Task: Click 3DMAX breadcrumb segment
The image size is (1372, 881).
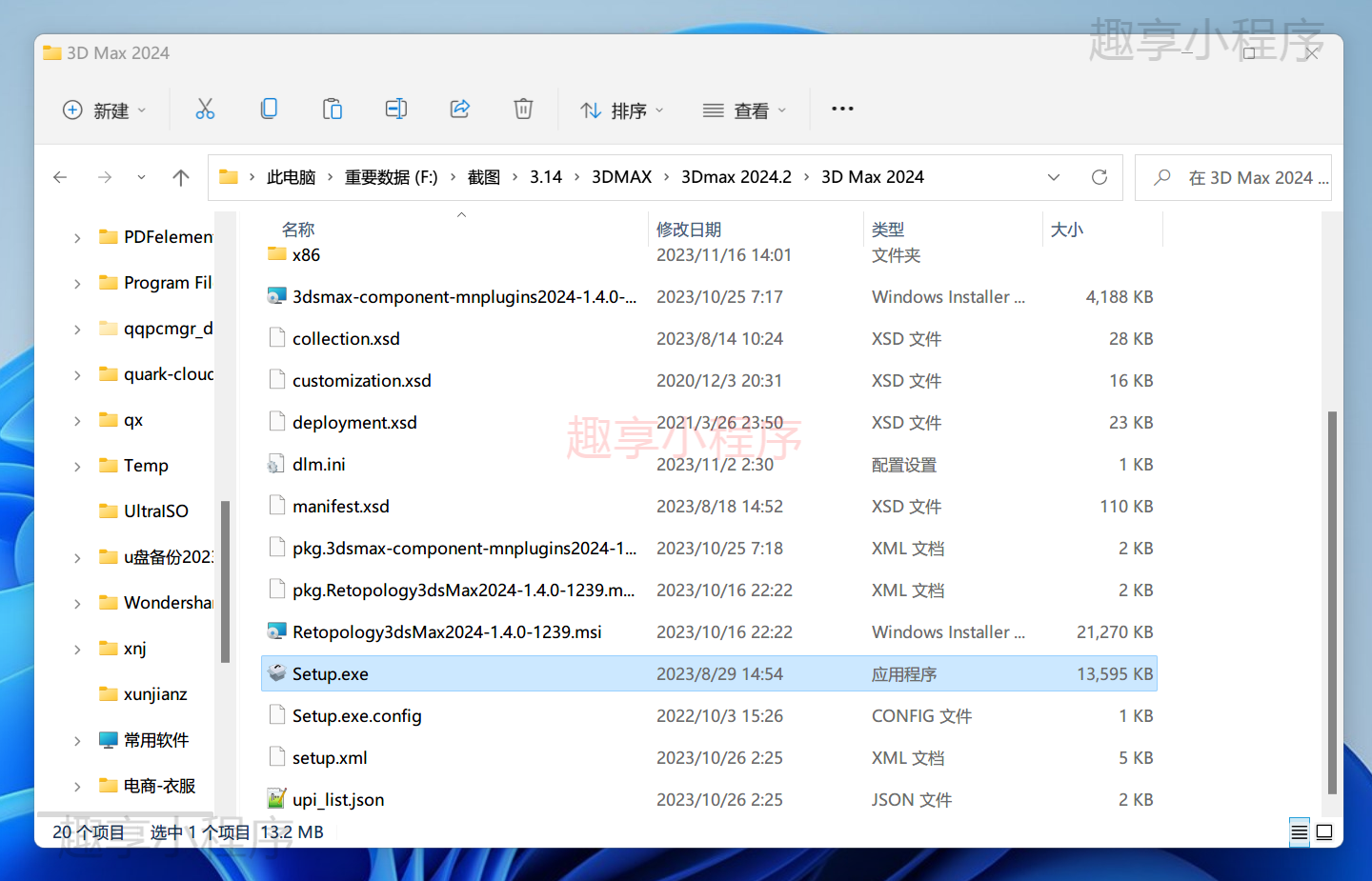Action: tap(621, 177)
